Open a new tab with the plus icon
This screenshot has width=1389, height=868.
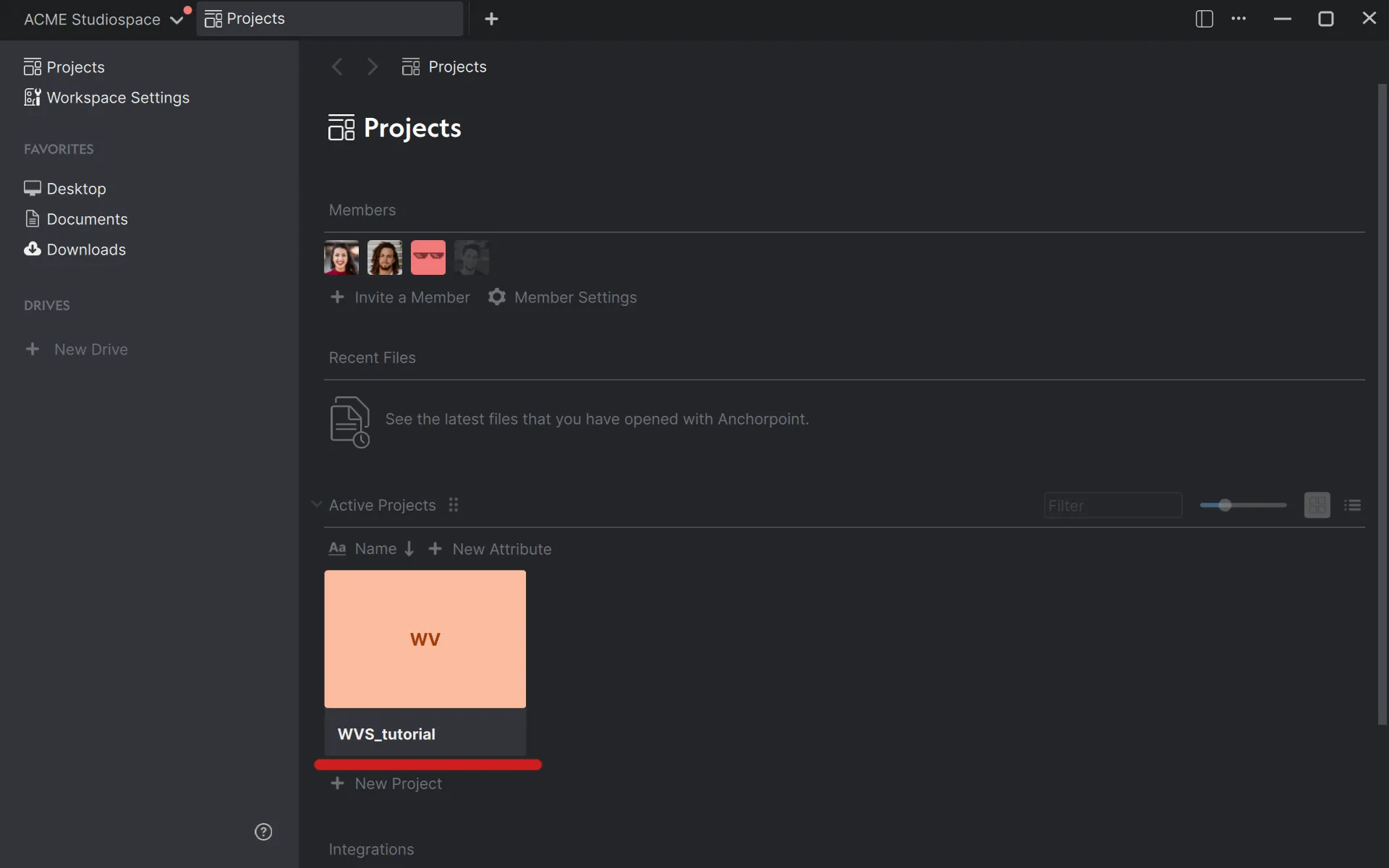[x=492, y=19]
